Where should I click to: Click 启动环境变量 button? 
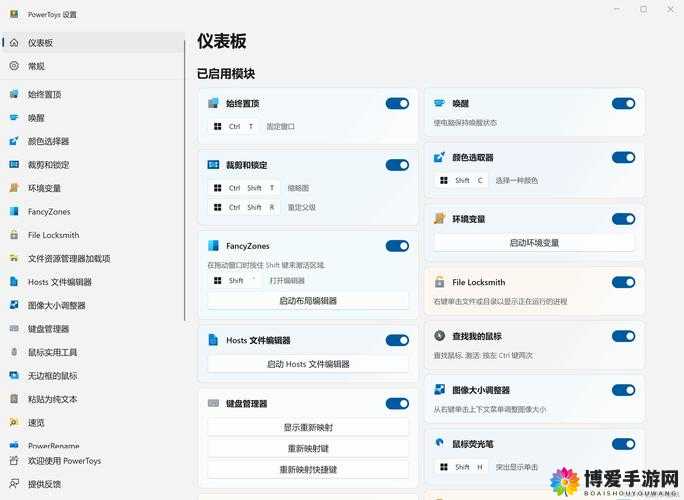pyautogui.click(x=534, y=243)
